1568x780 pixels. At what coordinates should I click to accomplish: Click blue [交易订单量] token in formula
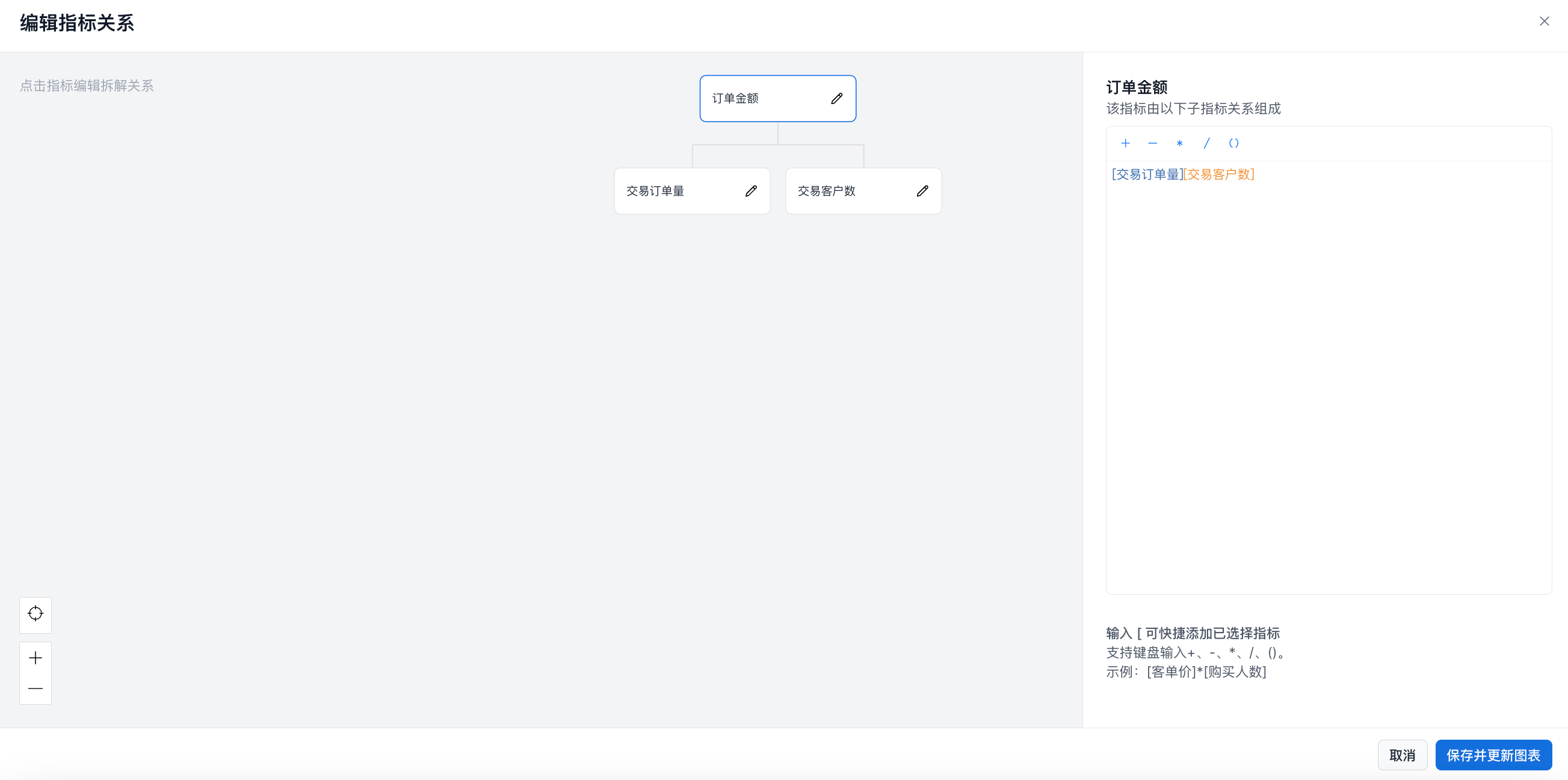click(x=1147, y=175)
